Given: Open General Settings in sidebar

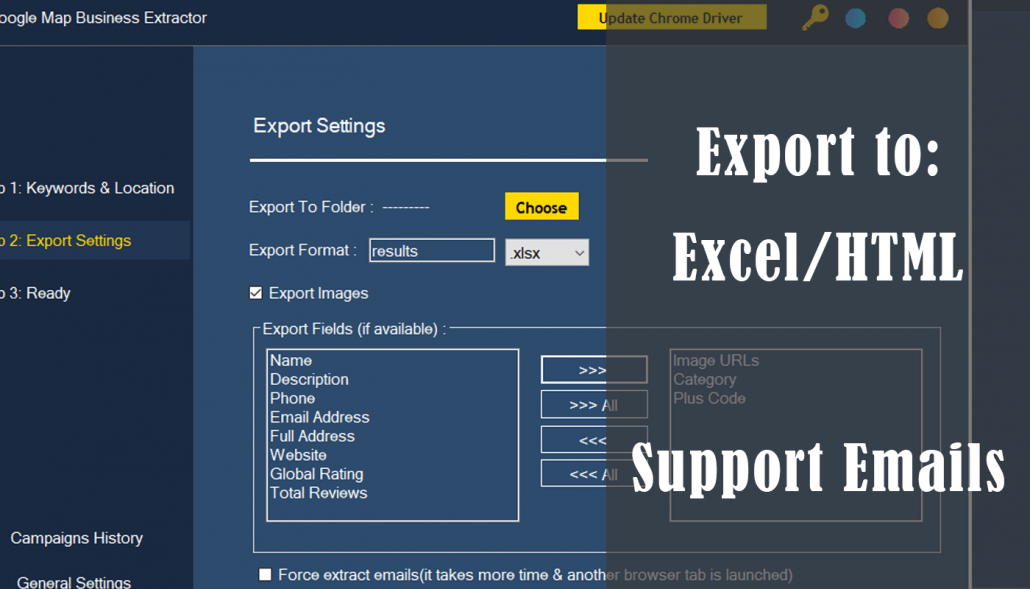Looking at the screenshot, I should point(74,581).
